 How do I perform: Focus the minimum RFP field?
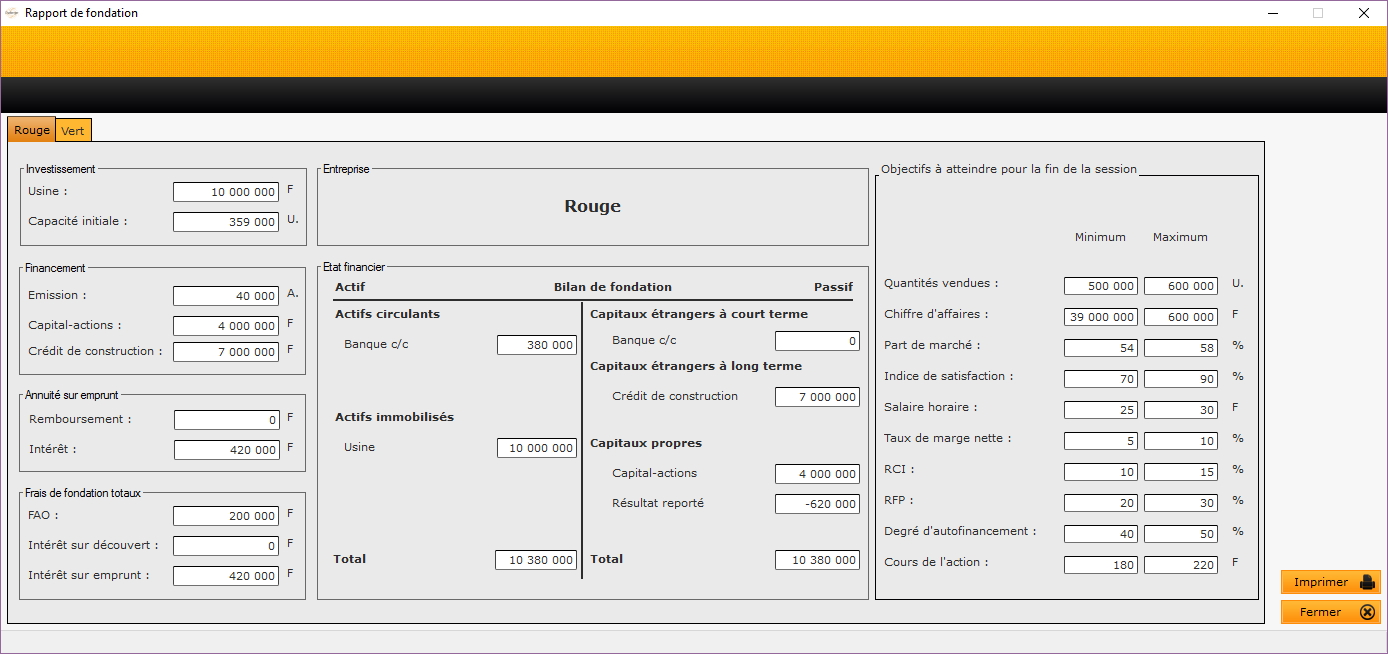1101,503
